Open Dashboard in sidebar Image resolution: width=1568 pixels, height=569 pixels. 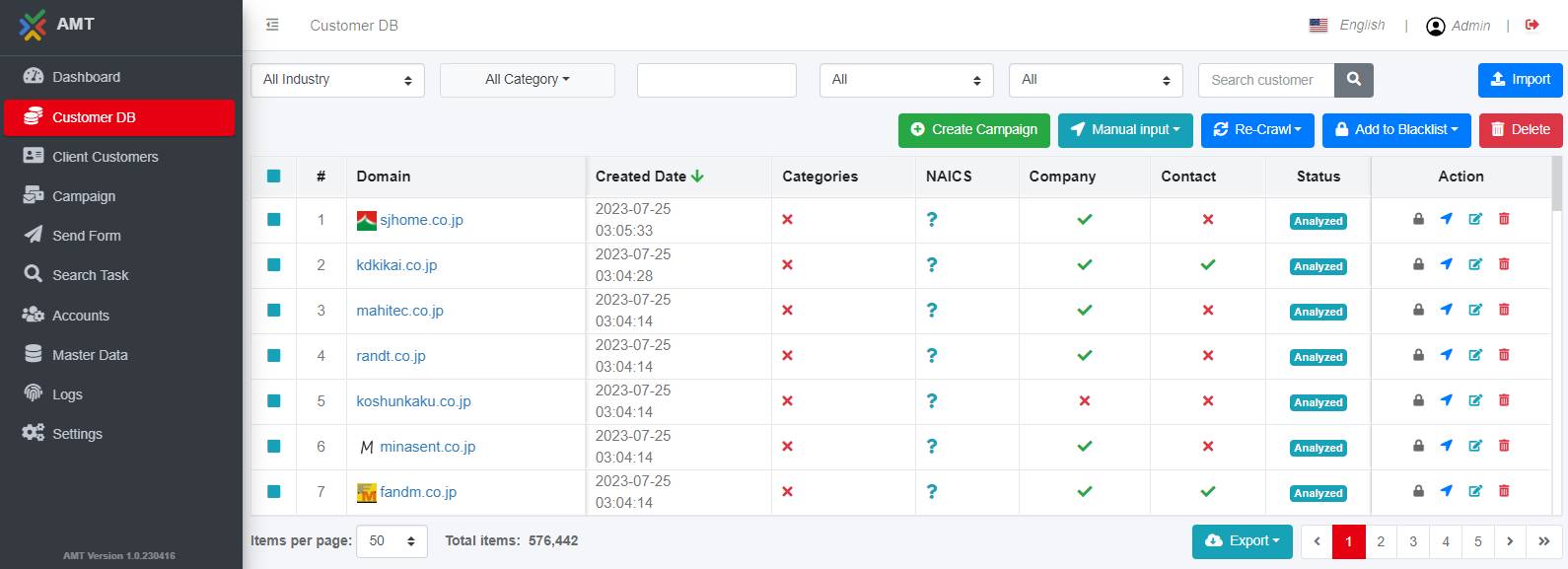point(119,77)
